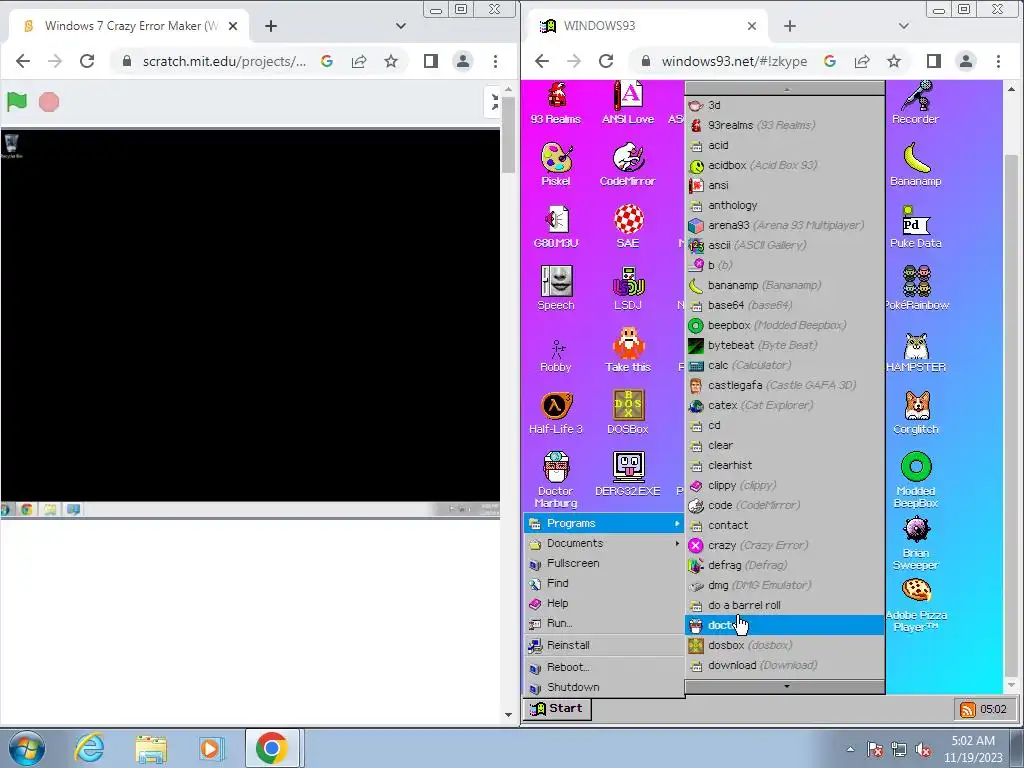Screen dimensions: 1024x768
Task: Launch arena93 from the programs list
Action: pyautogui.click(x=785, y=225)
